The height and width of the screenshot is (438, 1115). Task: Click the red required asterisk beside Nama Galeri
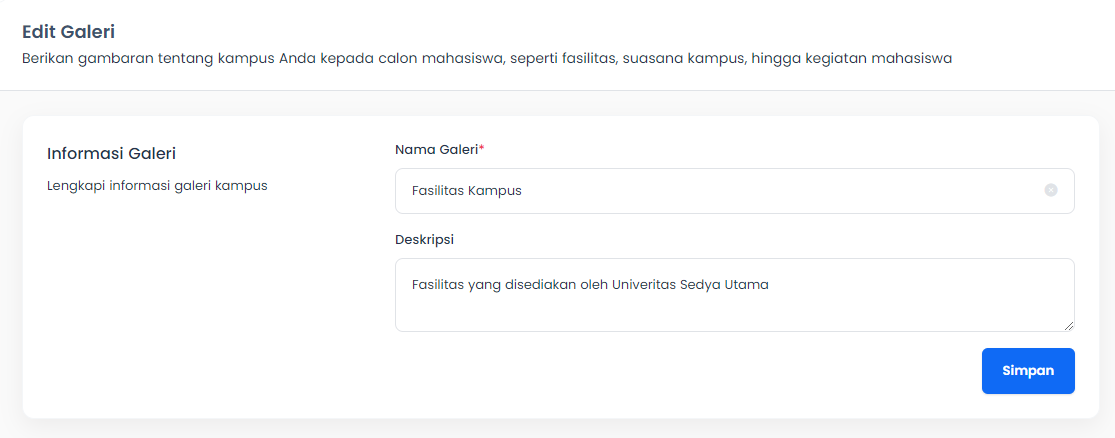point(481,148)
